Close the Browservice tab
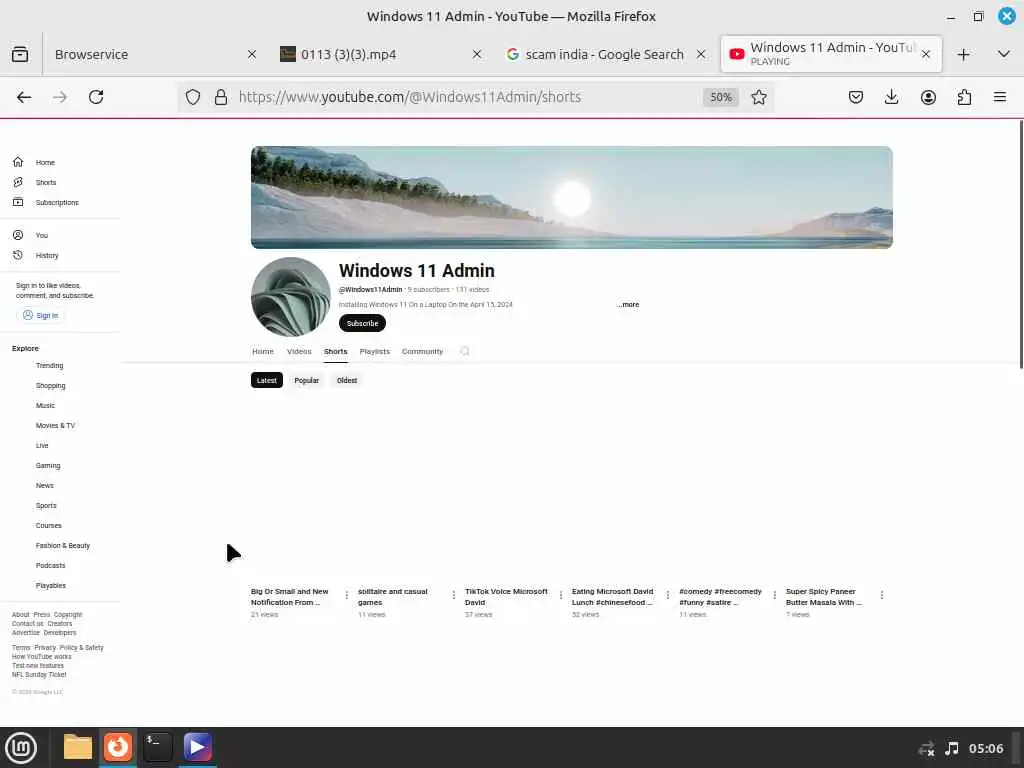Image resolution: width=1024 pixels, height=768 pixels. tap(252, 54)
